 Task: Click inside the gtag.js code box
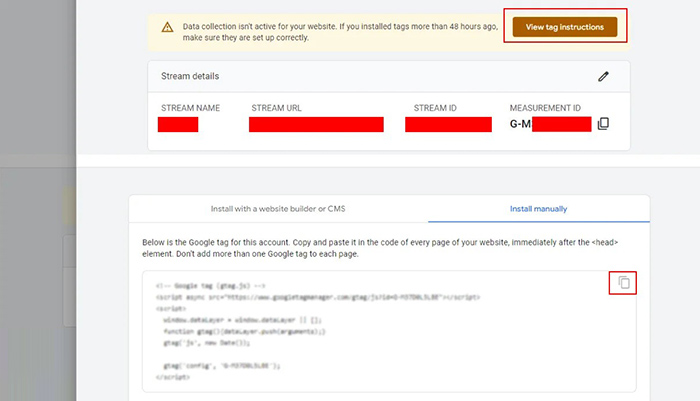pyautogui.click(x=389, y=331)
